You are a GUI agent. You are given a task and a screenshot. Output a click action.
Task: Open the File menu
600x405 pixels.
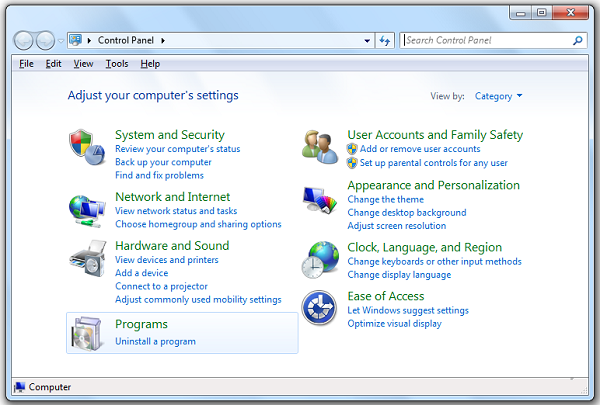[x=26, y=64]
